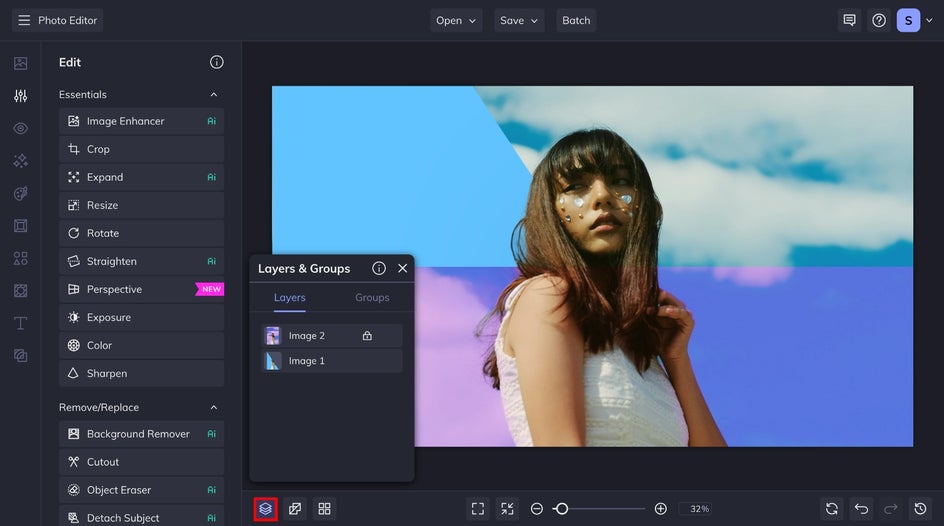Viewport: 944px width, 526px height.
Task: Select the Image 1 layer thumbnail
Action: (272, 361)
